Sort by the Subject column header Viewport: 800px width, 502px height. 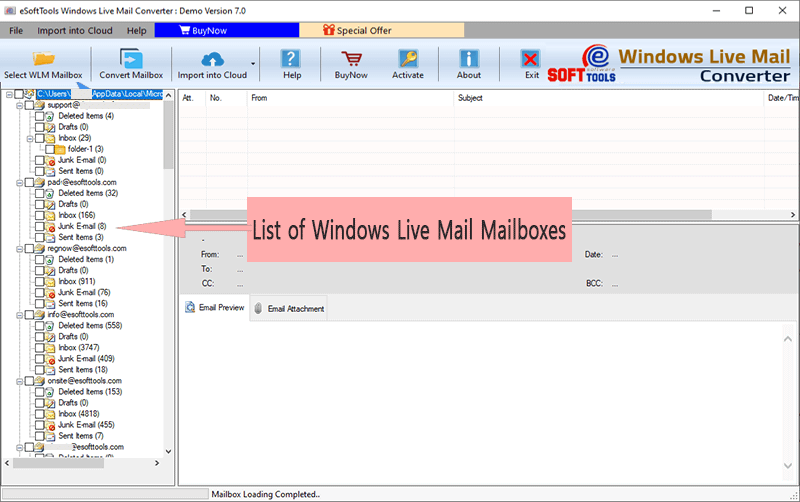coord(609,98)
